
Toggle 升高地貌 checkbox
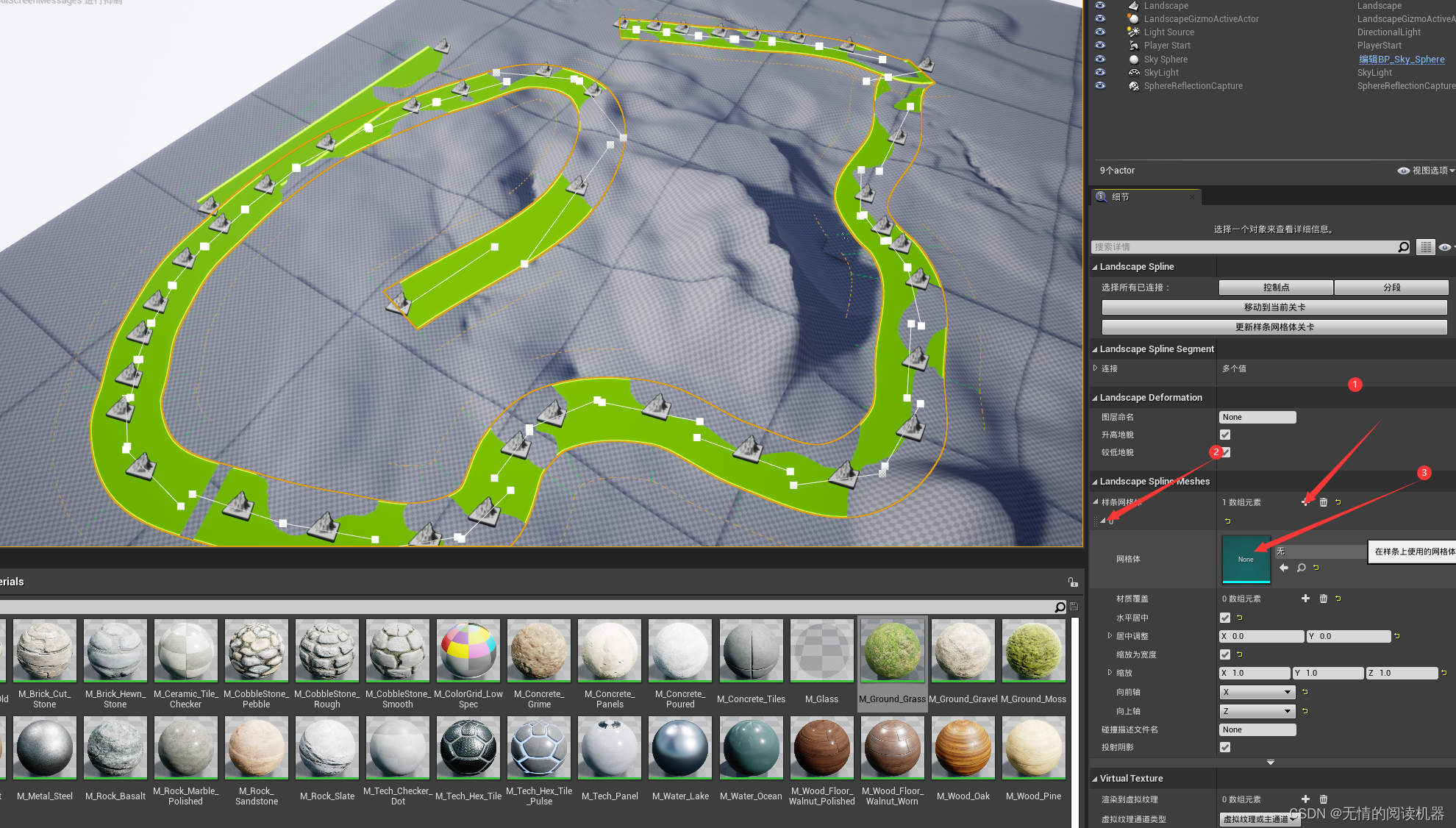(x=1225, y=435)
